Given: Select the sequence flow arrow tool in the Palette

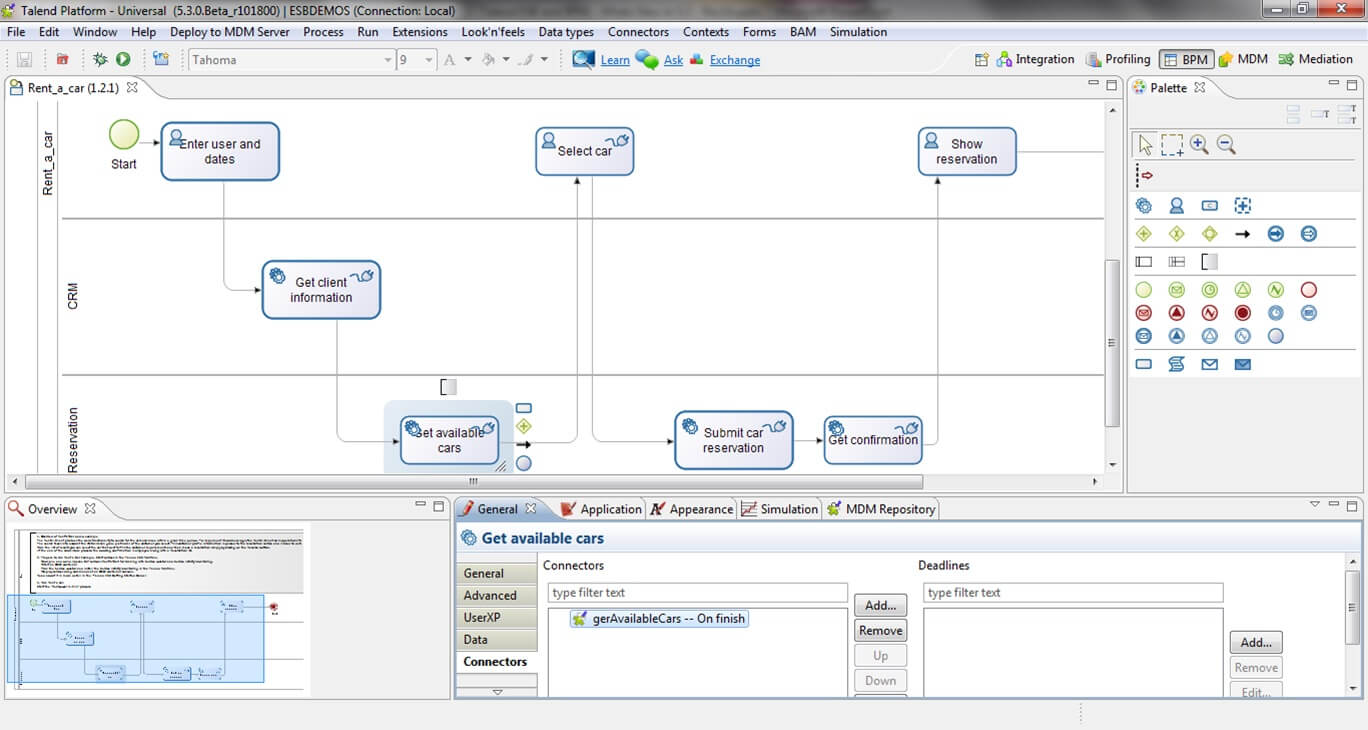Looking at the screenshot, I should (1242, 233).
